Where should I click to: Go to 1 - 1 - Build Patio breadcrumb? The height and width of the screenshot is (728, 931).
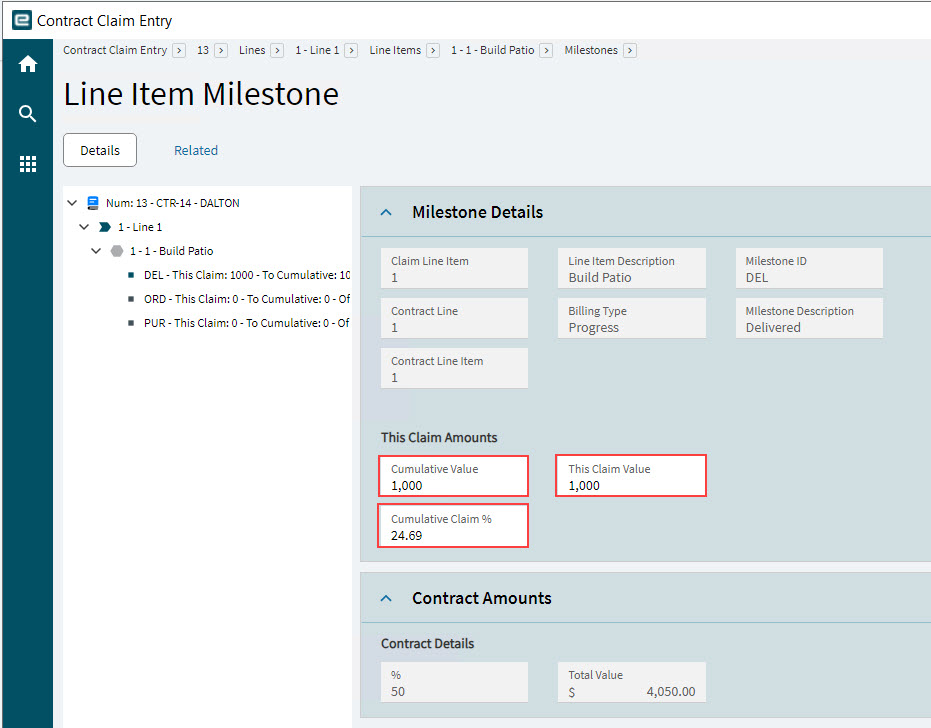pos(492,50)
